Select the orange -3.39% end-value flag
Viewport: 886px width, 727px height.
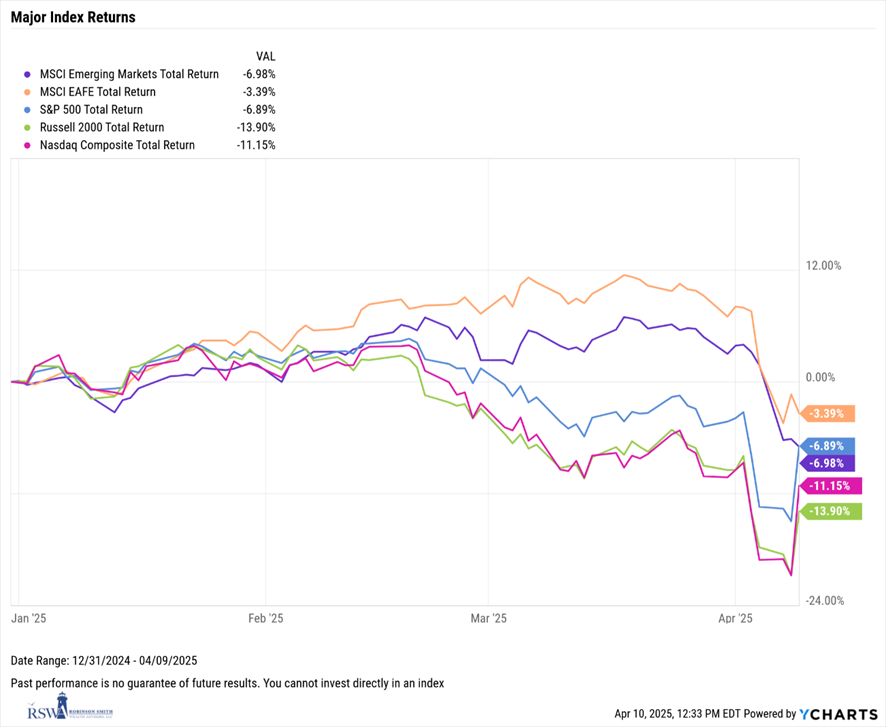pyautogui.click(x=829, y=412)
